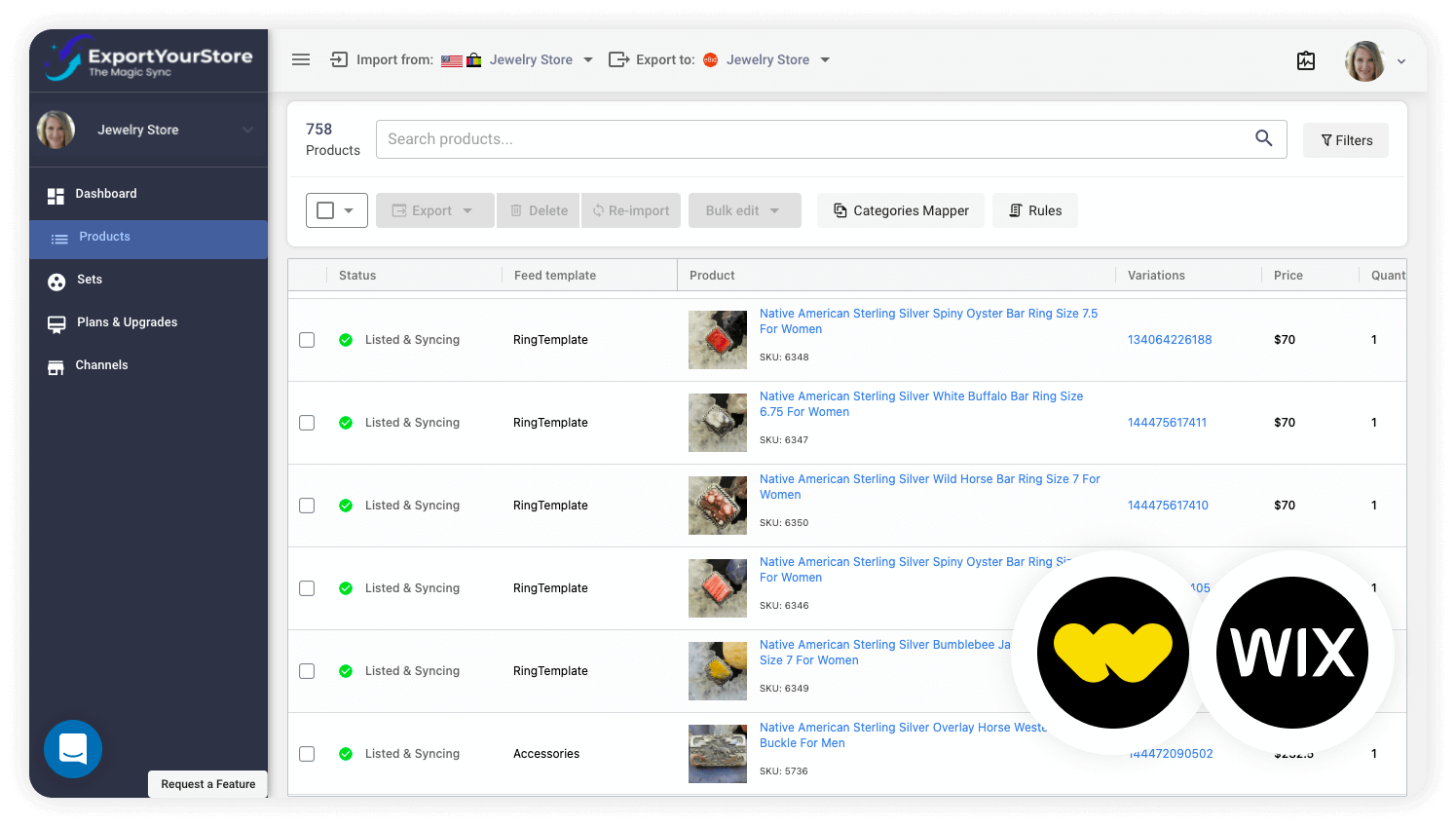Expand the Bulk edit dropdown
The height and width of the screenshot is (827, 1456).
coord(744,210)
